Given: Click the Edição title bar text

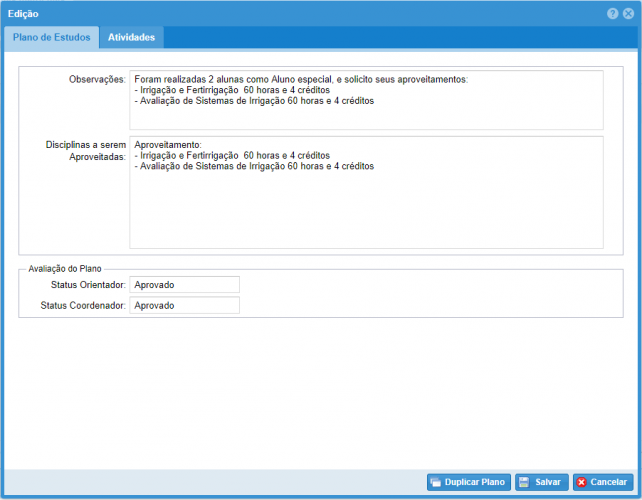Looking at the screenshot, I should click(x=23, y=13).
